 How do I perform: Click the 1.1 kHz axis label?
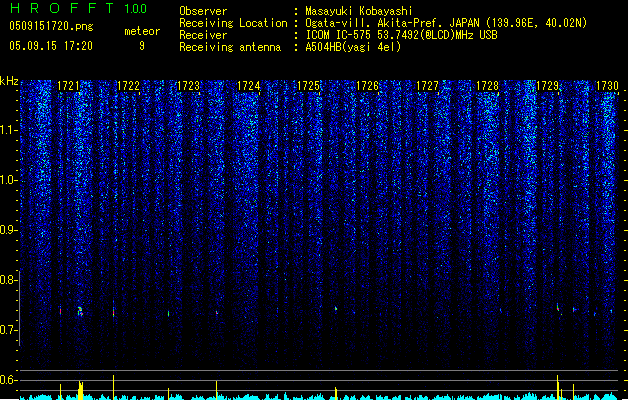pyautogui.click(x=8, y=130)
